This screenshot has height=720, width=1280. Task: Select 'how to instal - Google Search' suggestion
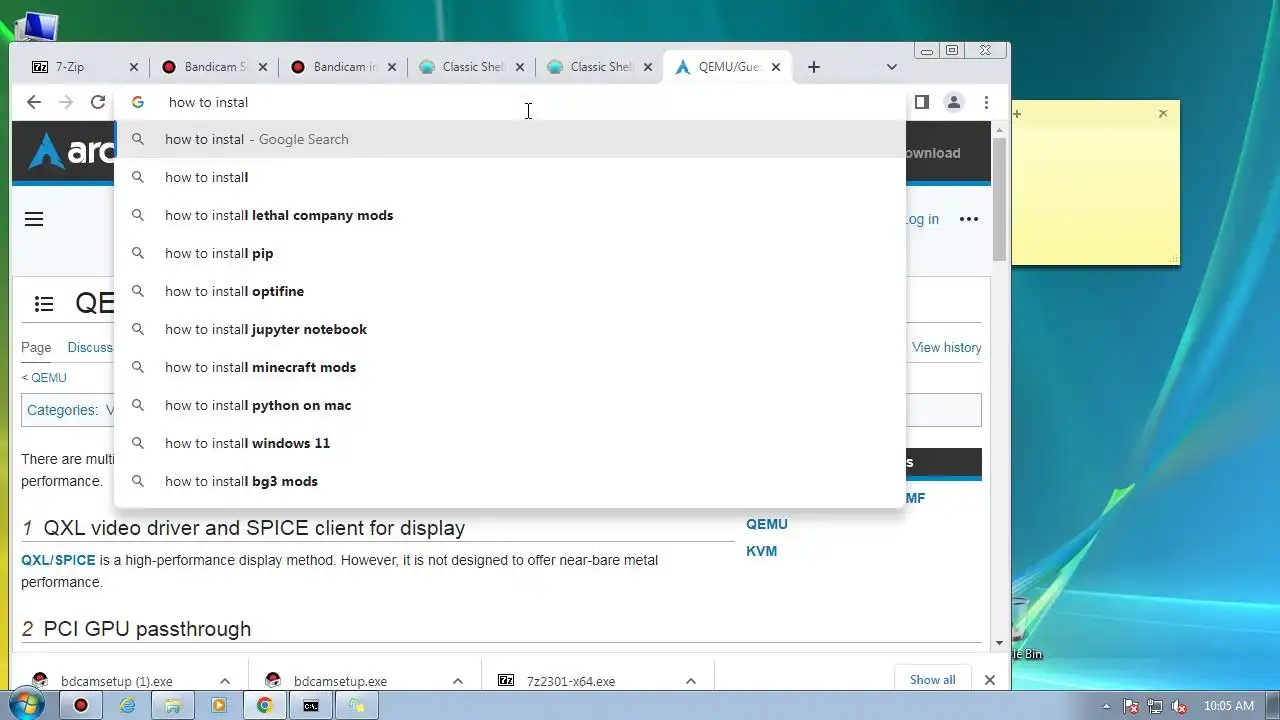click(x=510, y=139)
